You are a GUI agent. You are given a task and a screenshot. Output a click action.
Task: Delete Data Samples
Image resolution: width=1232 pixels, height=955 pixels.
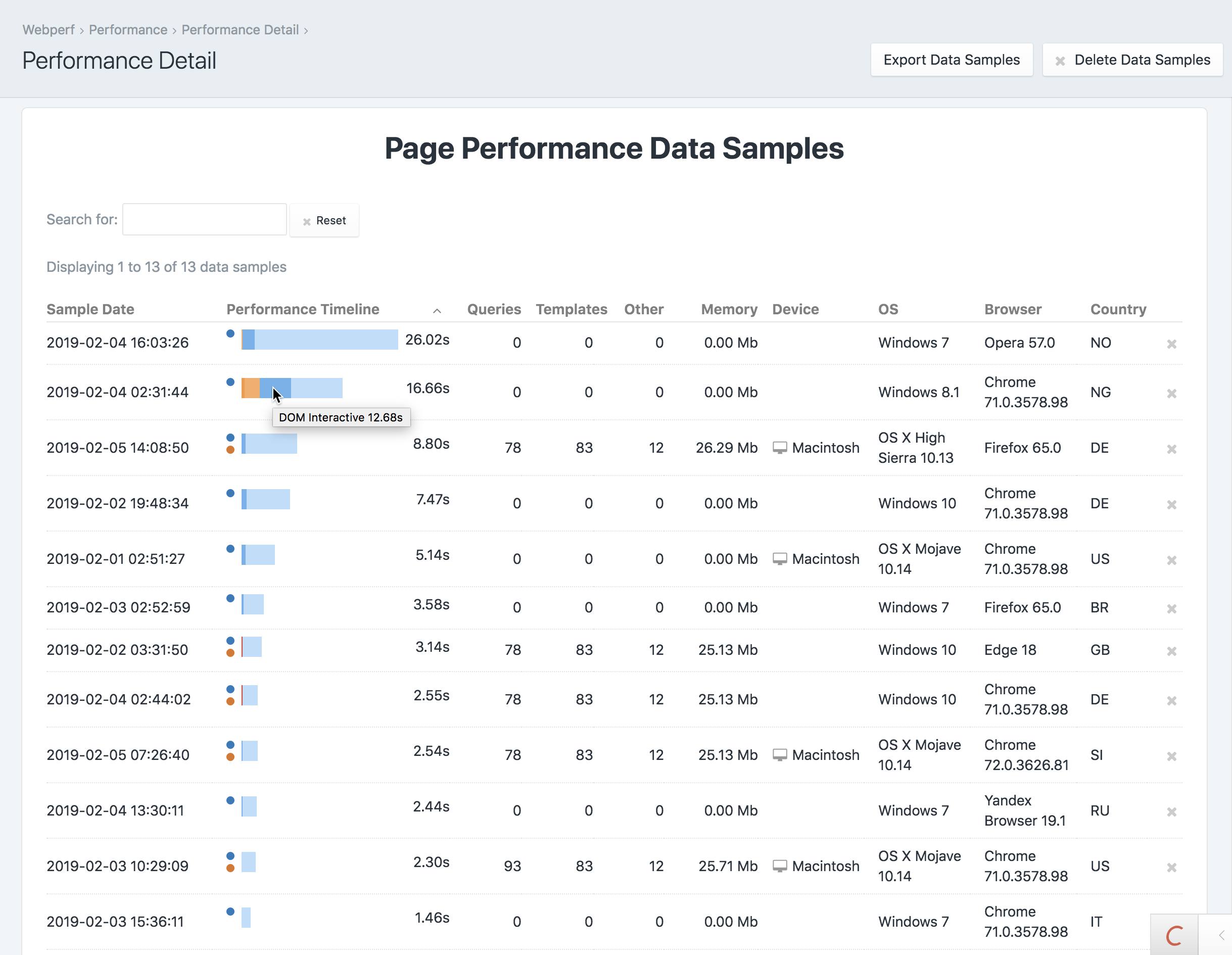(1132, 59)
